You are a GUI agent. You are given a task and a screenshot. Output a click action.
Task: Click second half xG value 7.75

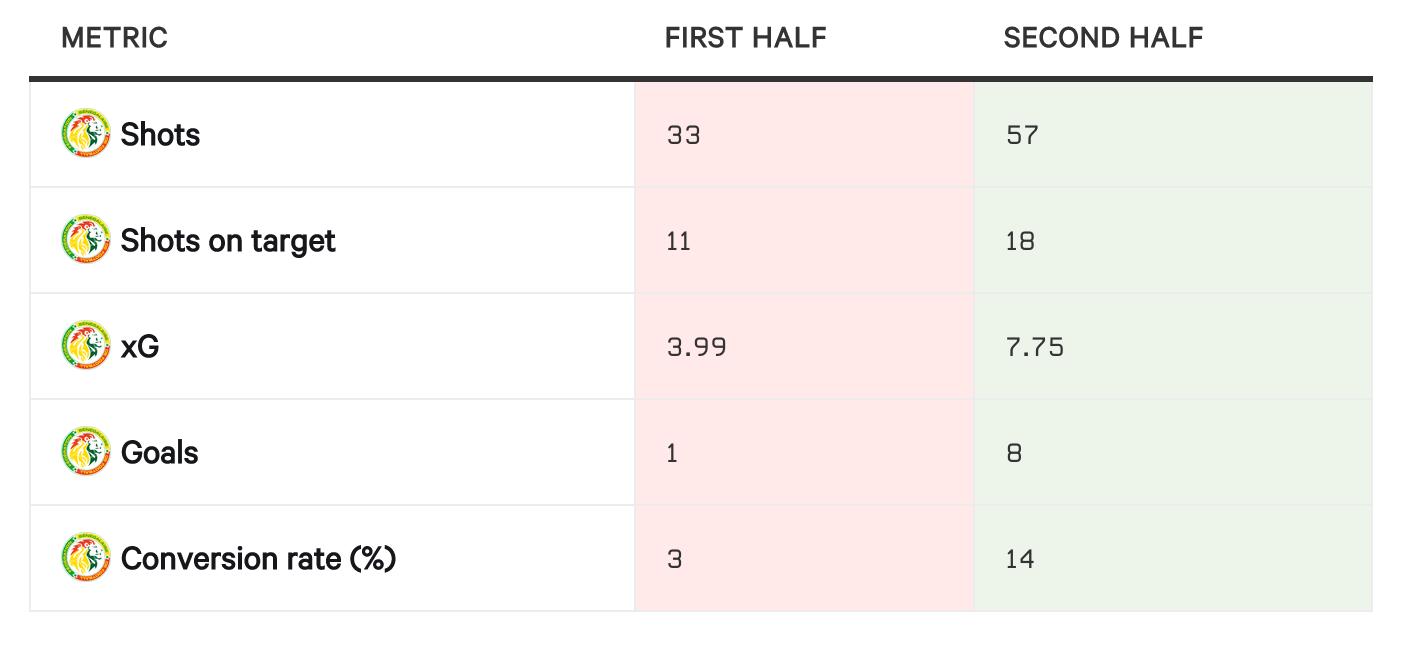pos(1035,347)
